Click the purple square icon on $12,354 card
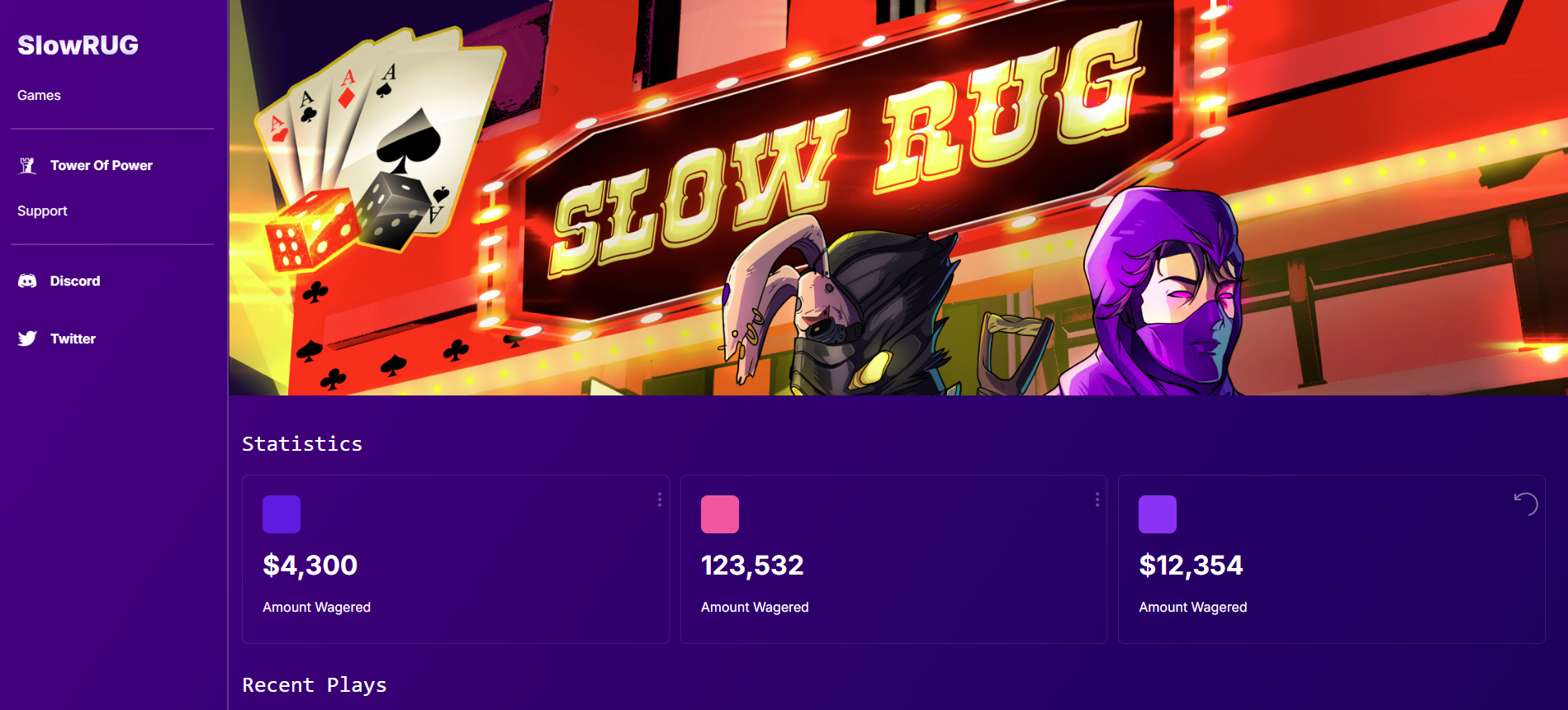Image resolution: width=1568 pixels, height=710 pixels. coord(1158,514)
